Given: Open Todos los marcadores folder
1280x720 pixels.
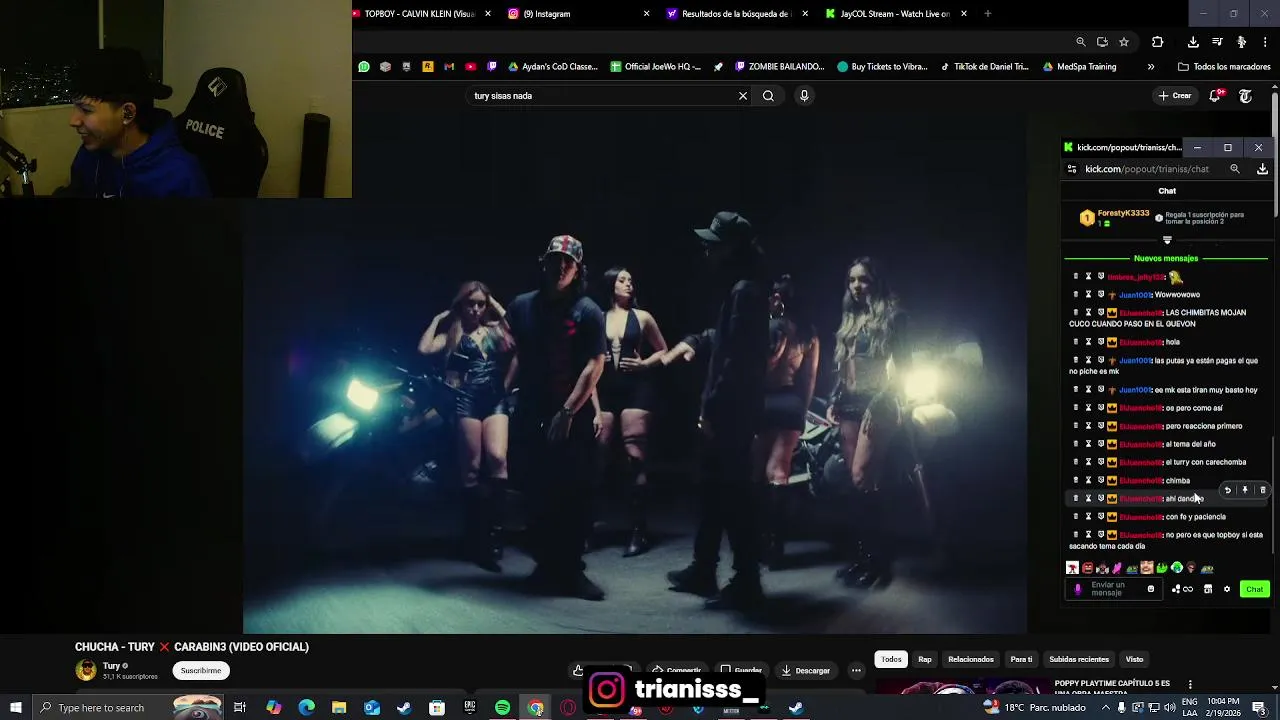Looking at the screenshot, I should click(x=1224, y=67).
